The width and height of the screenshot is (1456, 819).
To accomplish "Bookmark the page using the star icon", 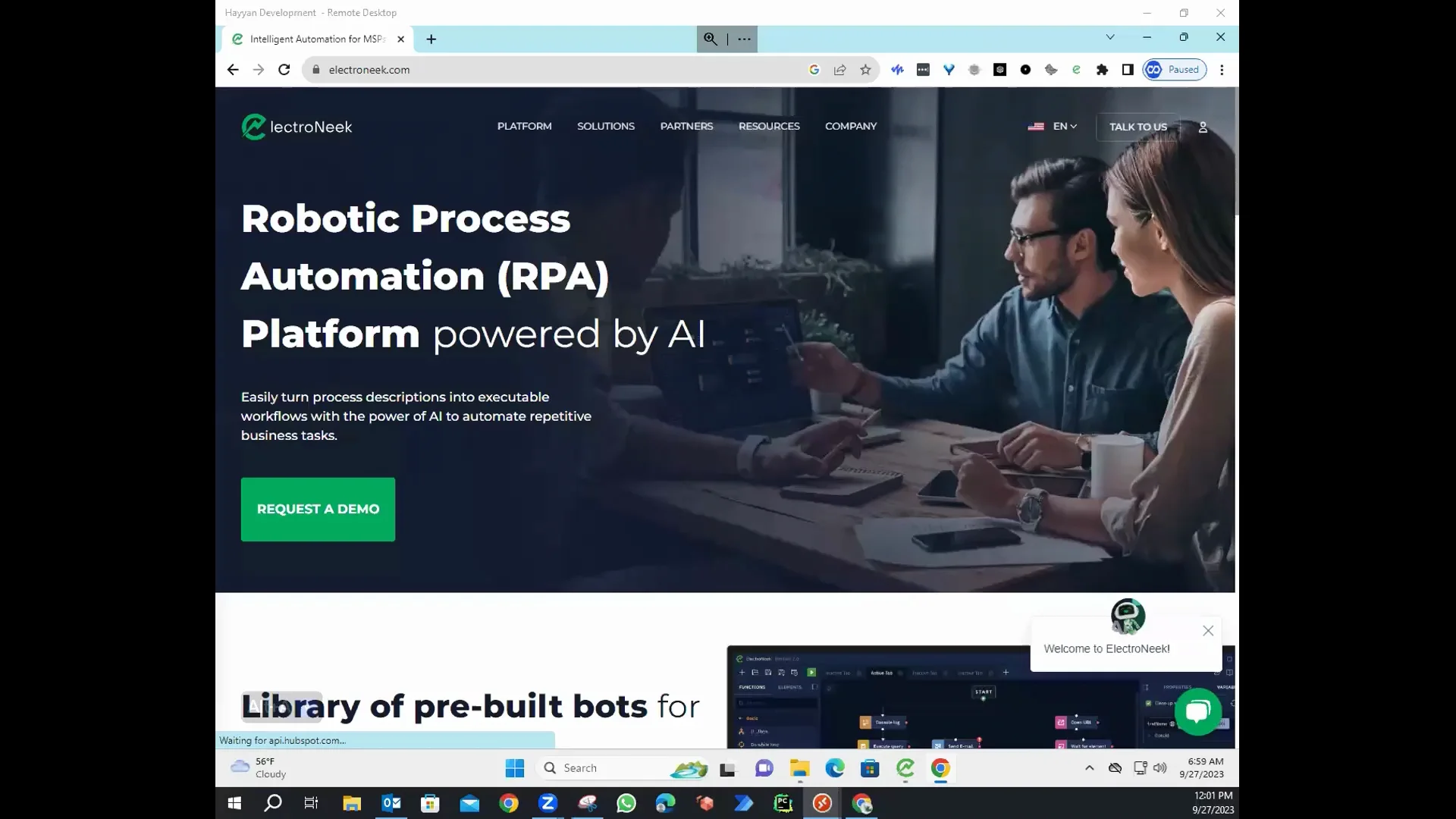I will [x=865, y=69].
